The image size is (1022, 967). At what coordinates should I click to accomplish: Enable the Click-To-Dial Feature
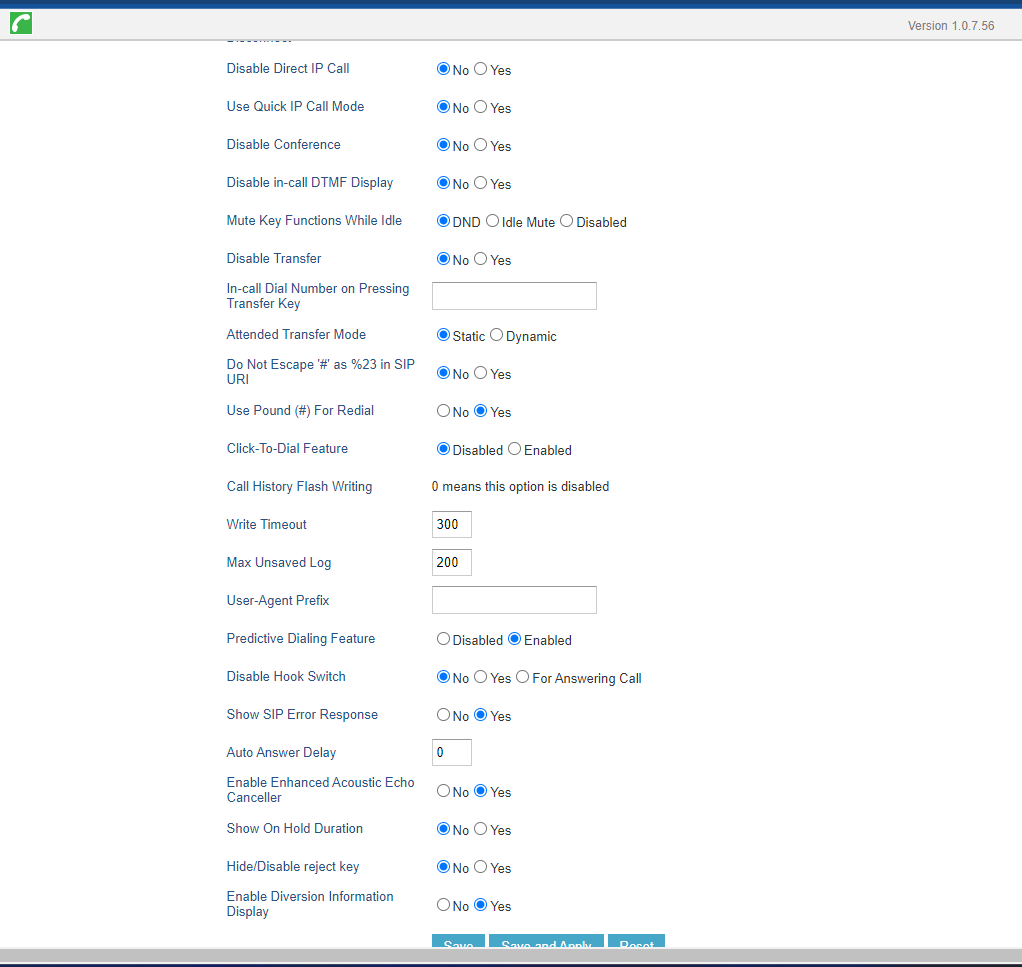515,450
